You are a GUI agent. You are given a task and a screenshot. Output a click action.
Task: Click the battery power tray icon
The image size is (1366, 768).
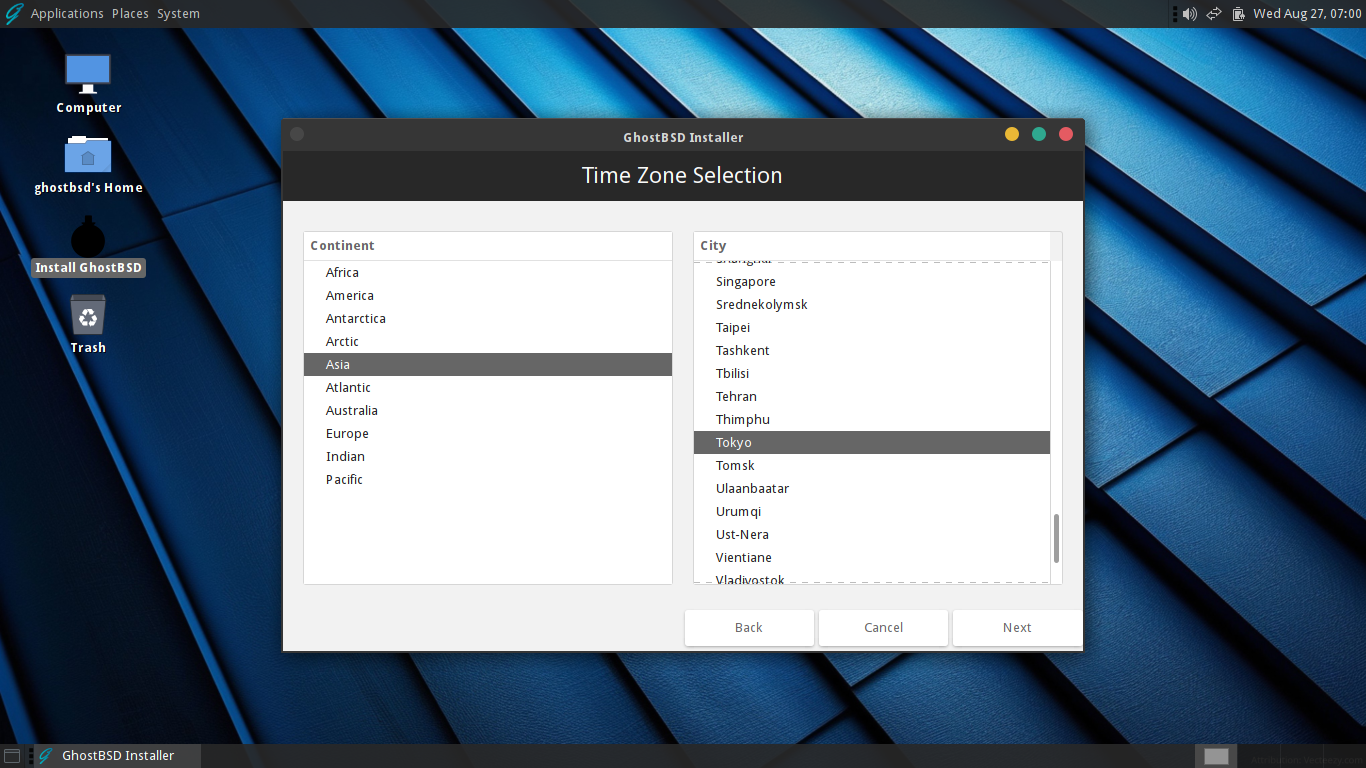1239,14
